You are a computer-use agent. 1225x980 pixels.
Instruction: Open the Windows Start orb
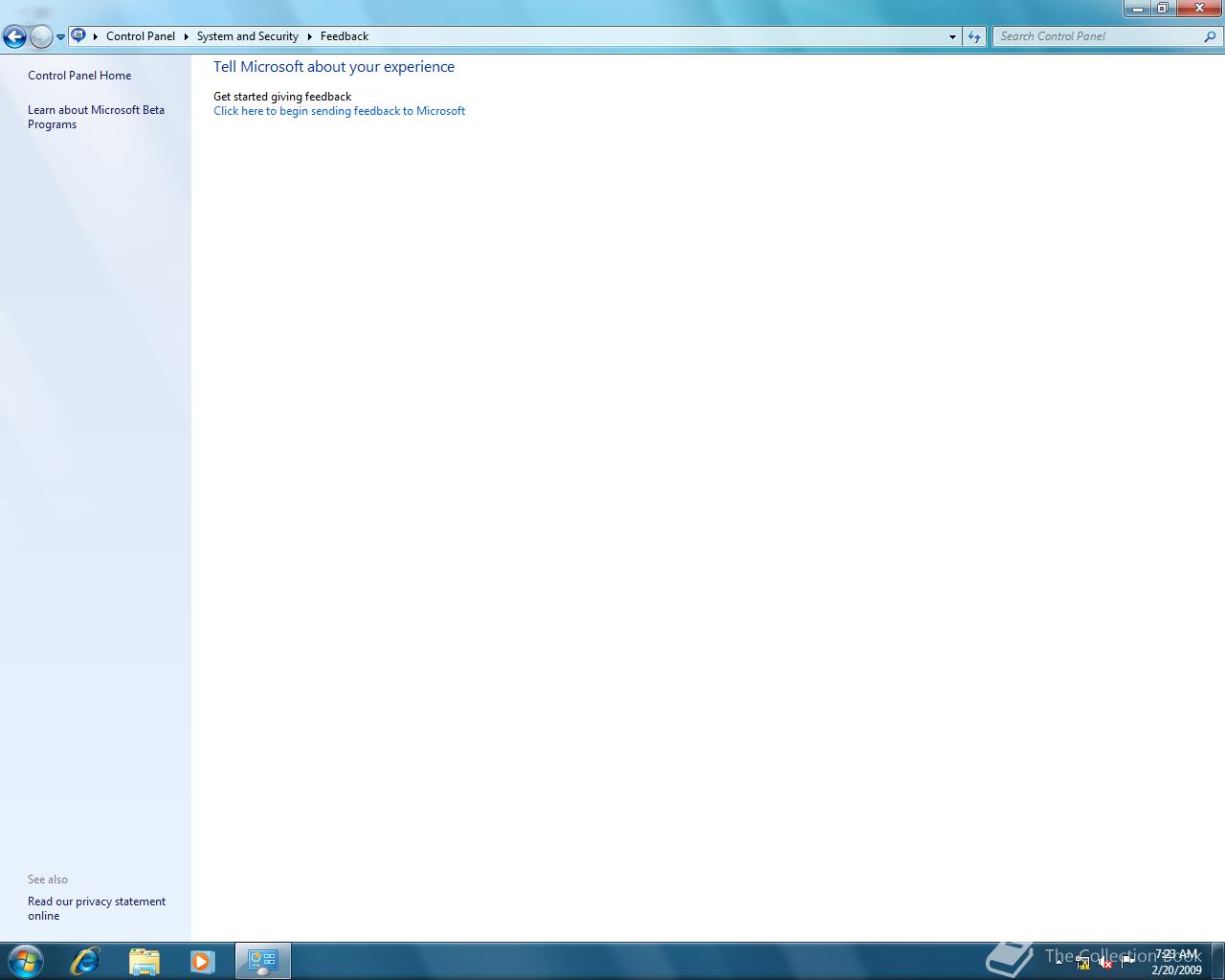(x=25, y=961)
